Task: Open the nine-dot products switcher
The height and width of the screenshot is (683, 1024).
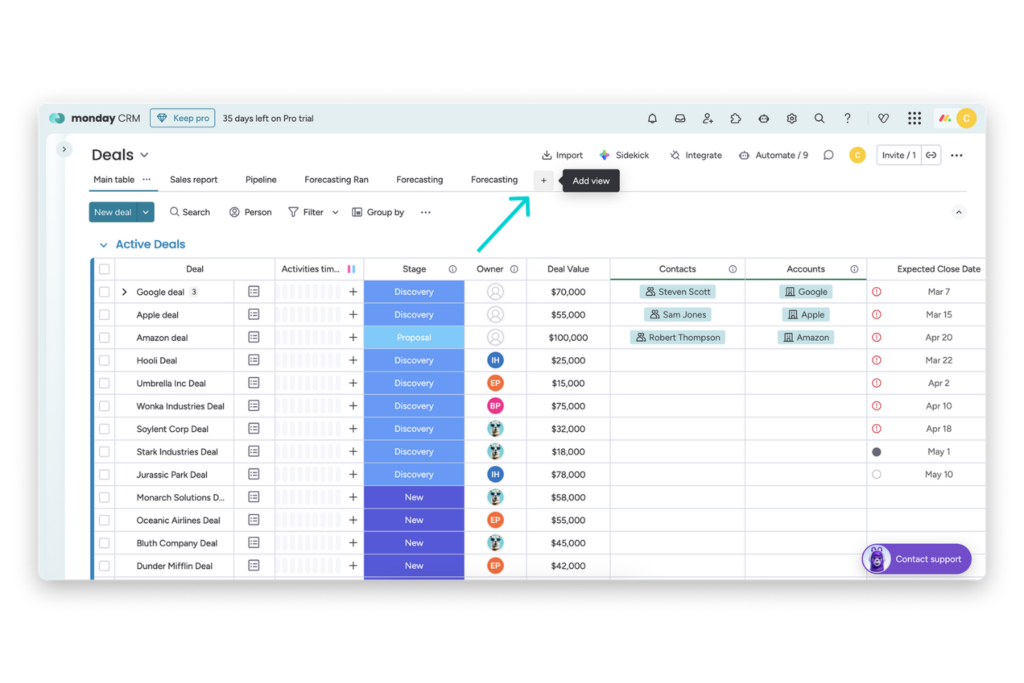Action: (x=914, y=118)
